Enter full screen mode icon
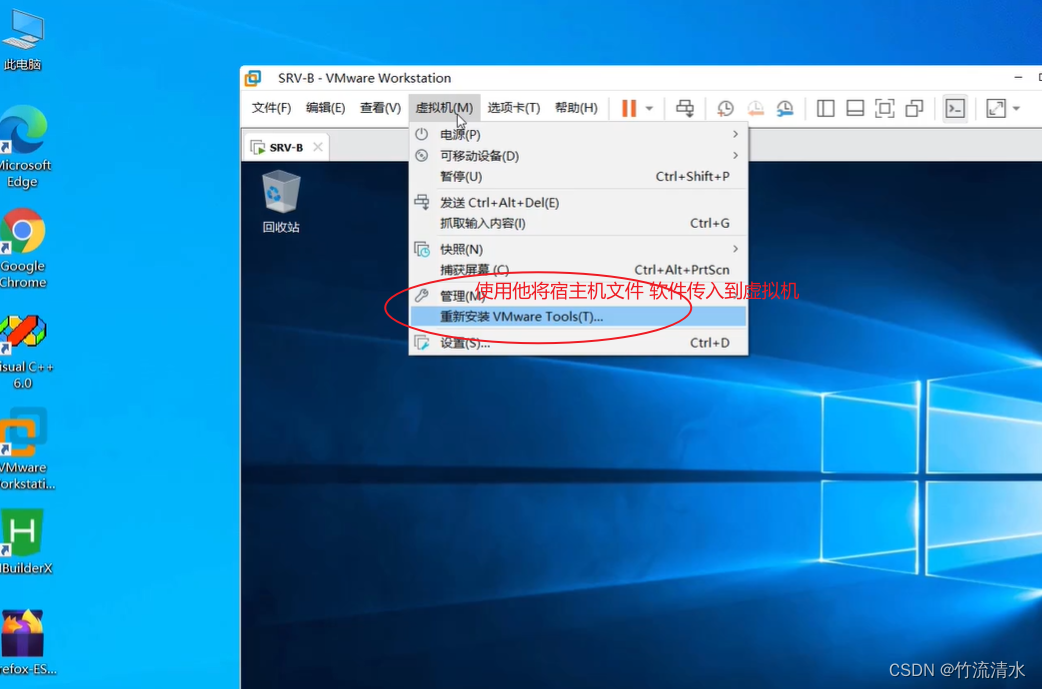Image resolution: width=1042 pixels, height=689 pixels. point(885,108)
